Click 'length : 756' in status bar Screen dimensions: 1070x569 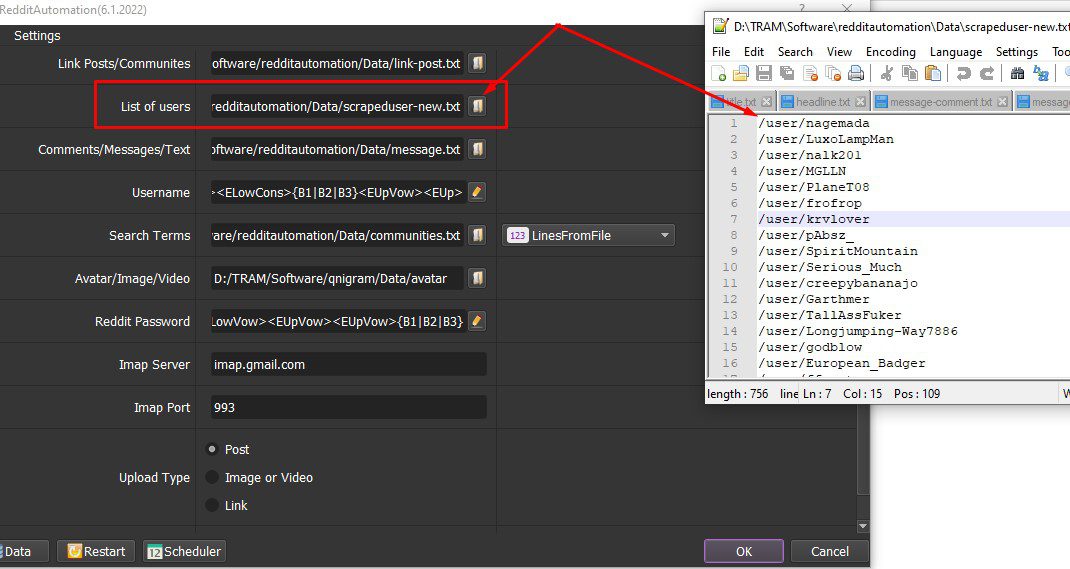point(738,394)
